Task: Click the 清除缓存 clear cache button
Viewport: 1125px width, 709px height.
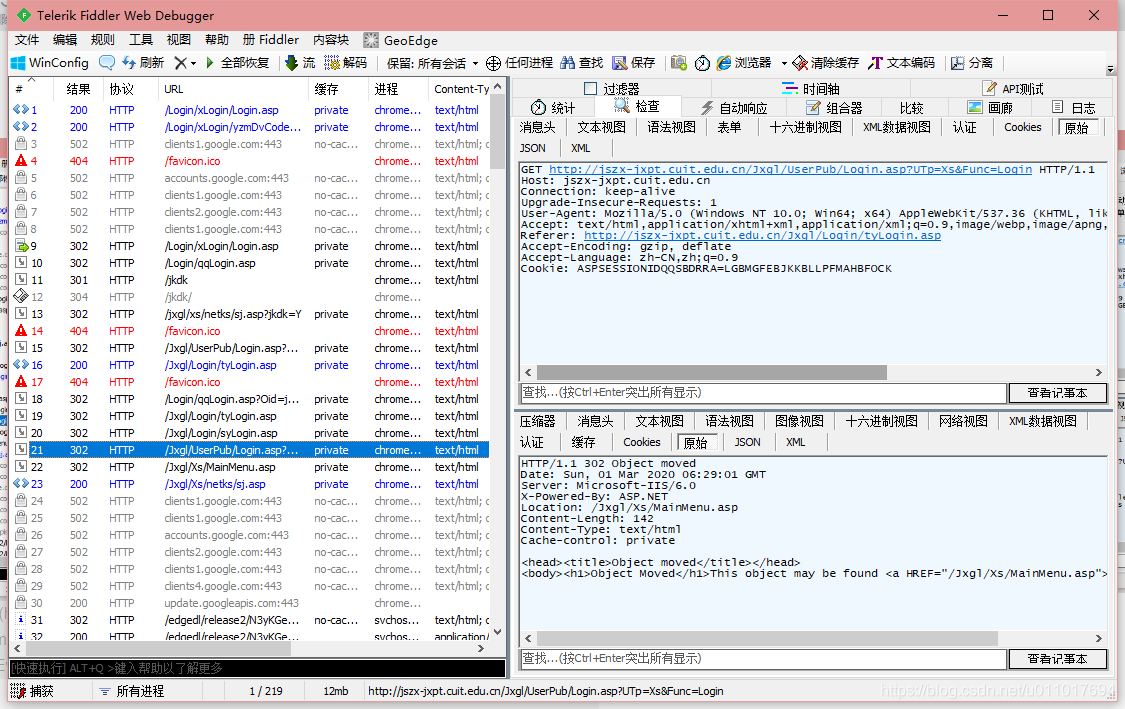Action: pos(826,63)
